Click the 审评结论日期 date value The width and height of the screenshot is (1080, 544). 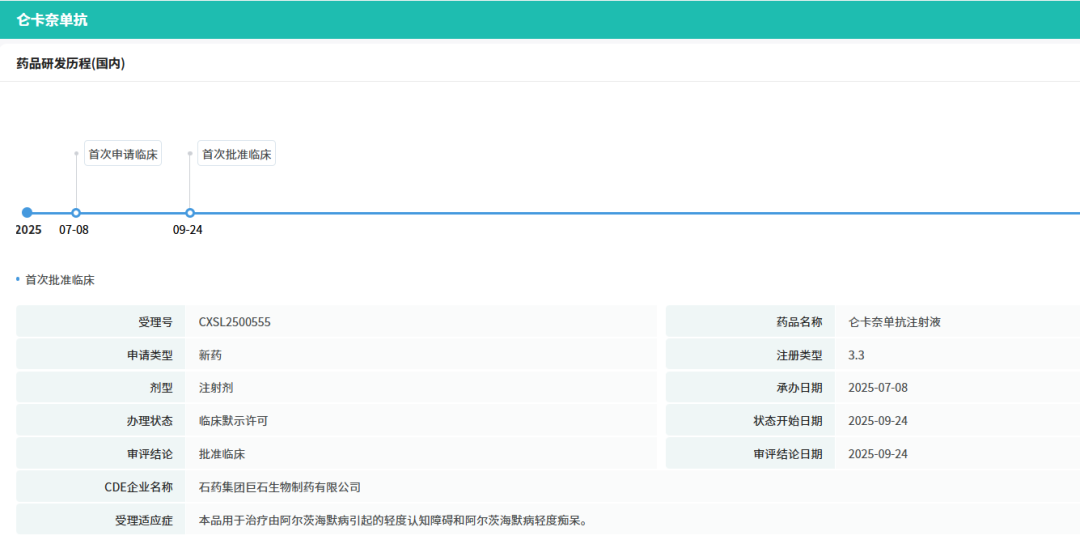click(877, 454)
